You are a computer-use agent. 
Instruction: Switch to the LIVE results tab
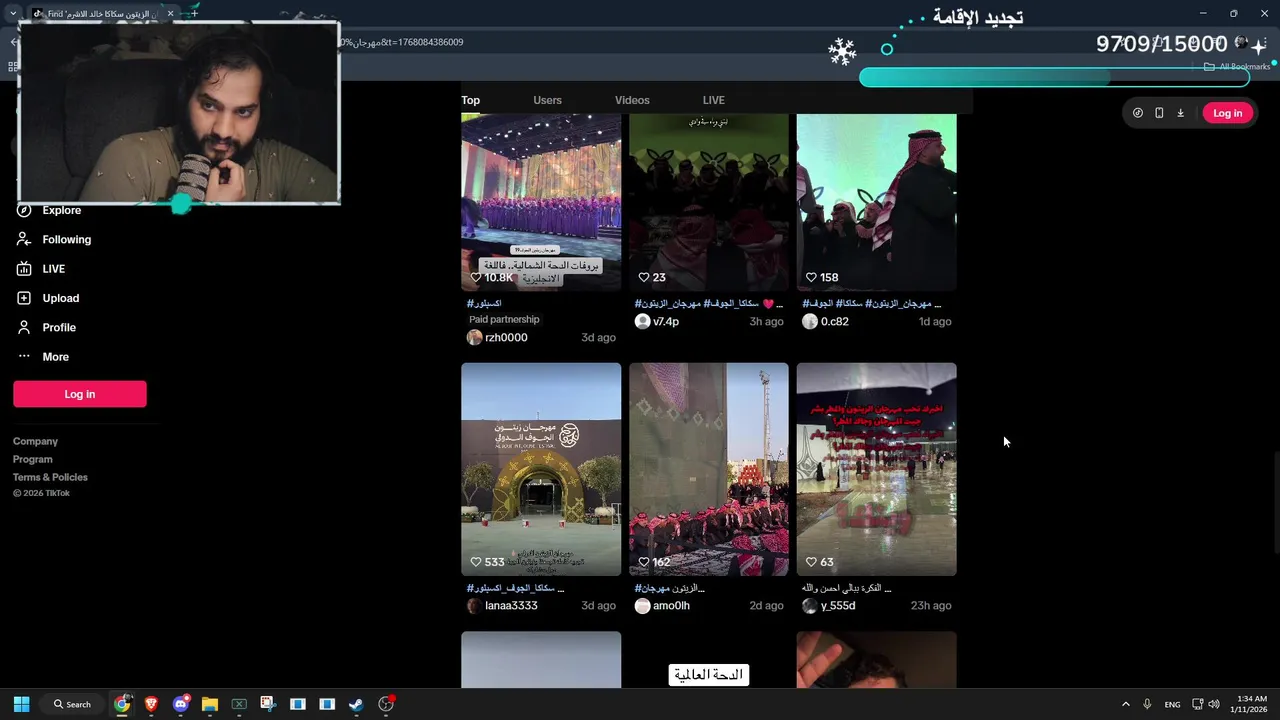click(x=713, y=100)
